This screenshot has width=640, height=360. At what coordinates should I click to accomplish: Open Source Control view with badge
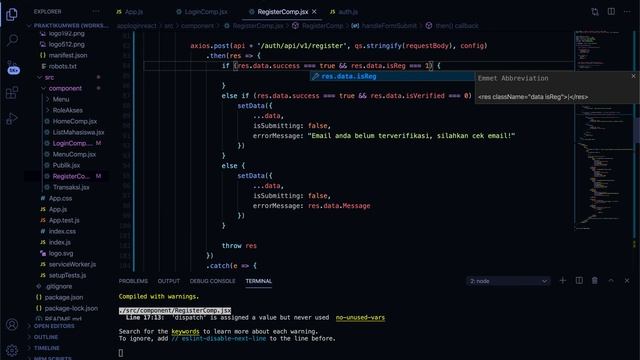click(x=13, y=67)
